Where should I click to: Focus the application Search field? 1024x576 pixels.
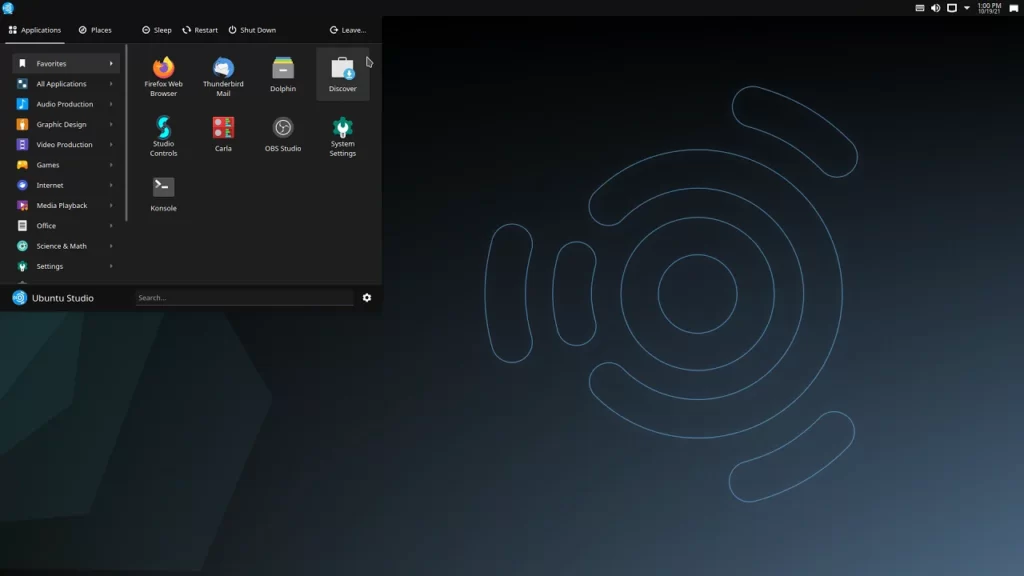tap(244, 298)
